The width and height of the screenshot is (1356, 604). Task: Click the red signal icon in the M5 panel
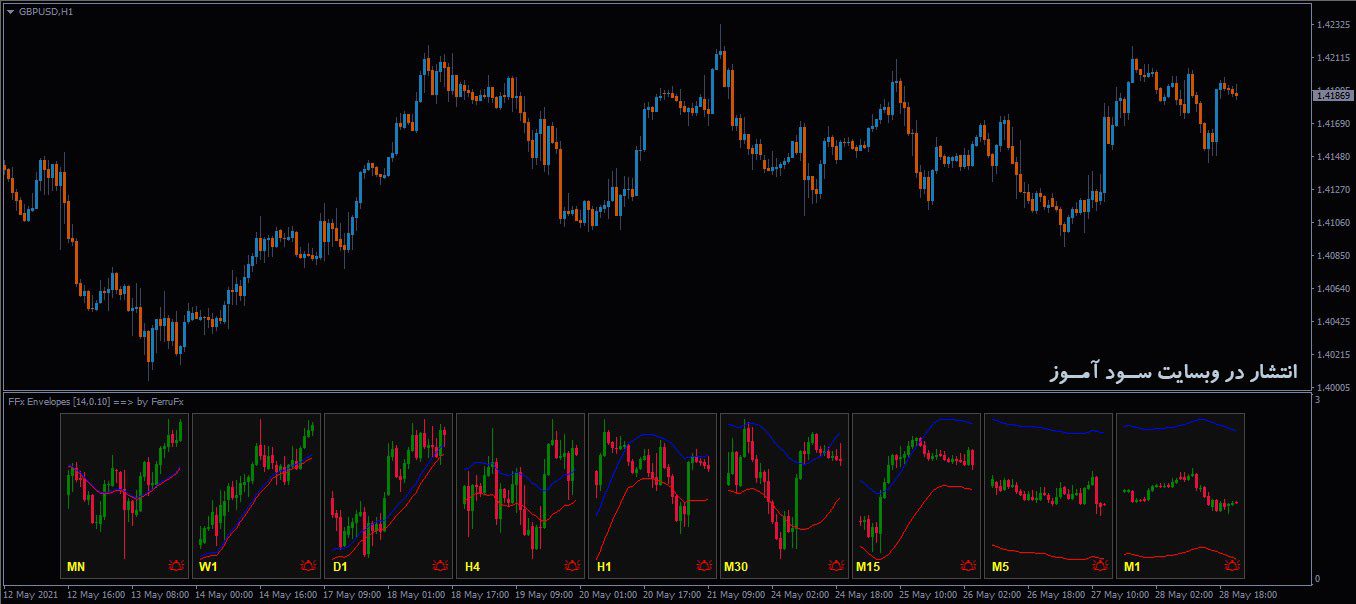(1101, 567)
